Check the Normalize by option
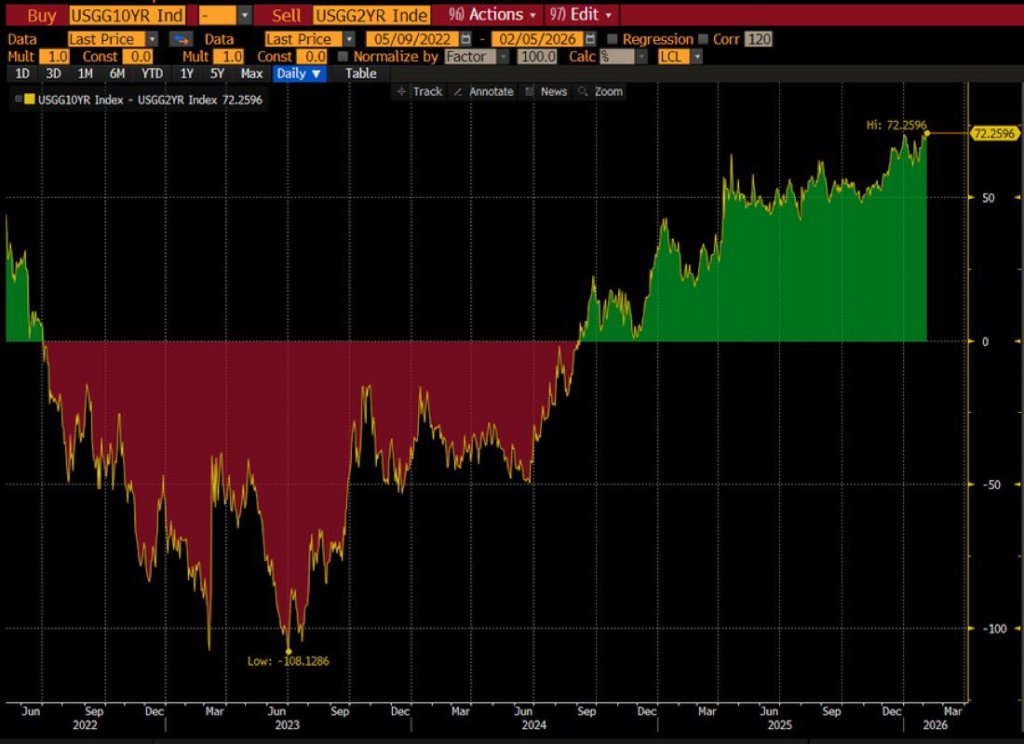Screen dimensions: 1024x744 pos(344,57)
